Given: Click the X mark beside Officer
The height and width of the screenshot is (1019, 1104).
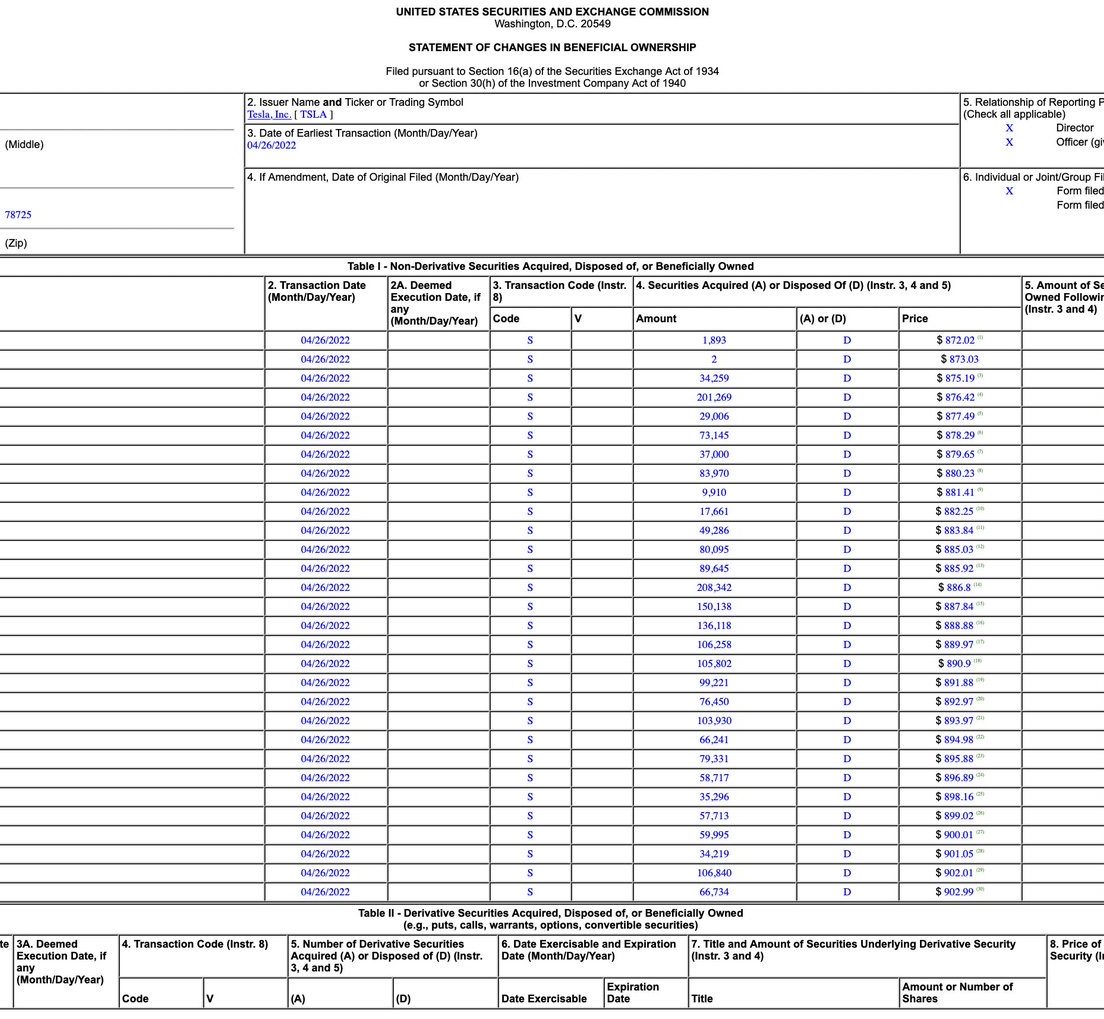Looking at the screenshot, I should [1010, 142].
